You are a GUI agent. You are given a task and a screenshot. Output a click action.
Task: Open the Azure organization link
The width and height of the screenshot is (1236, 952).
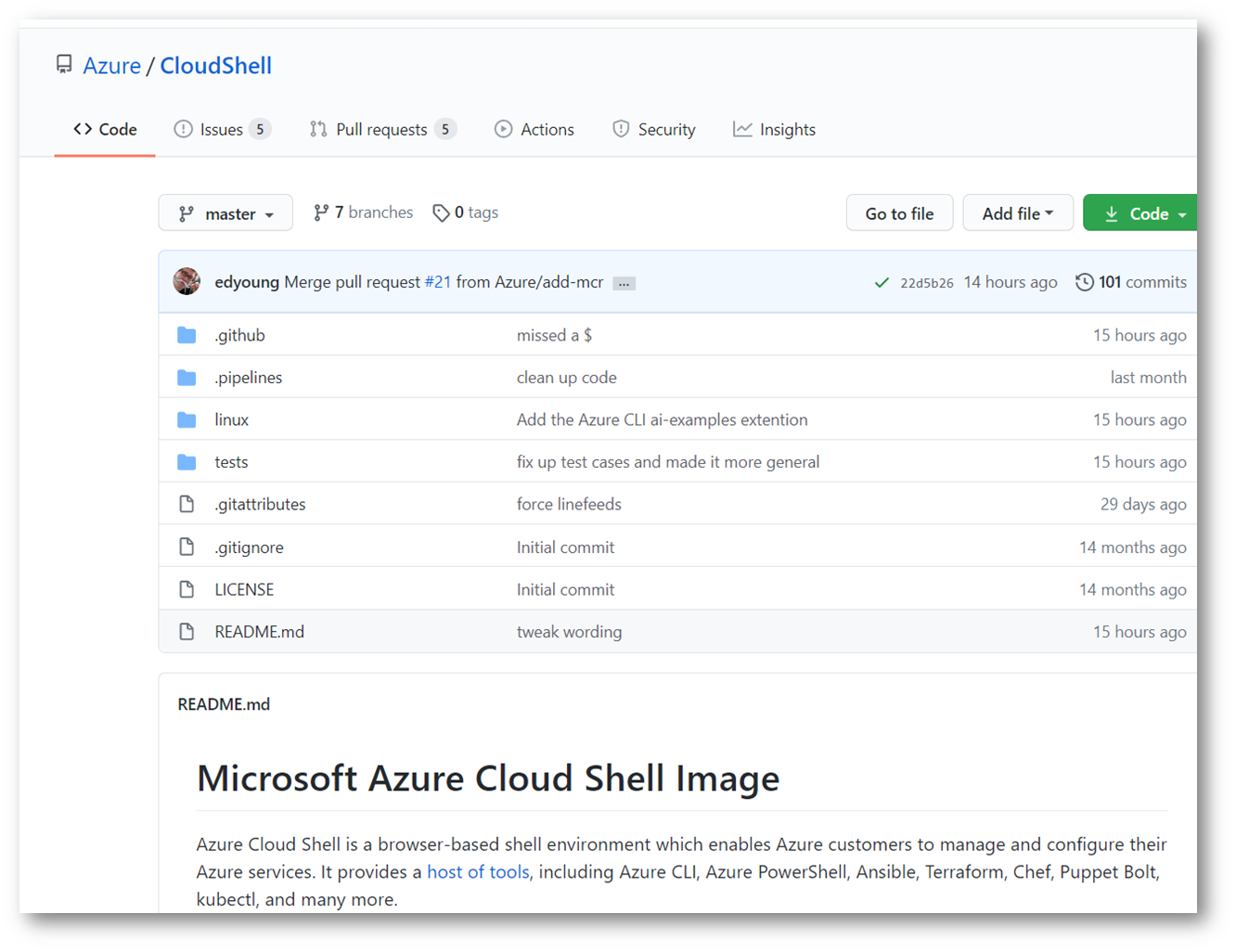pos(111,66)
